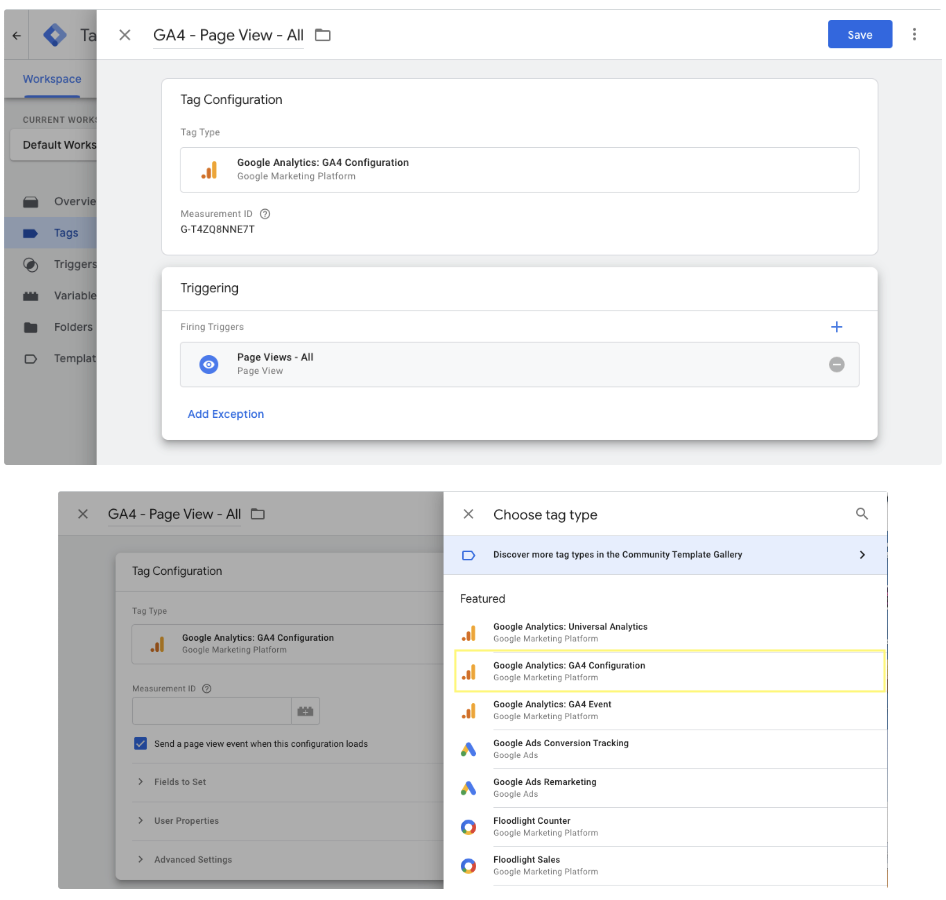Click the Folders sidebar icon

tap(31, 328)
